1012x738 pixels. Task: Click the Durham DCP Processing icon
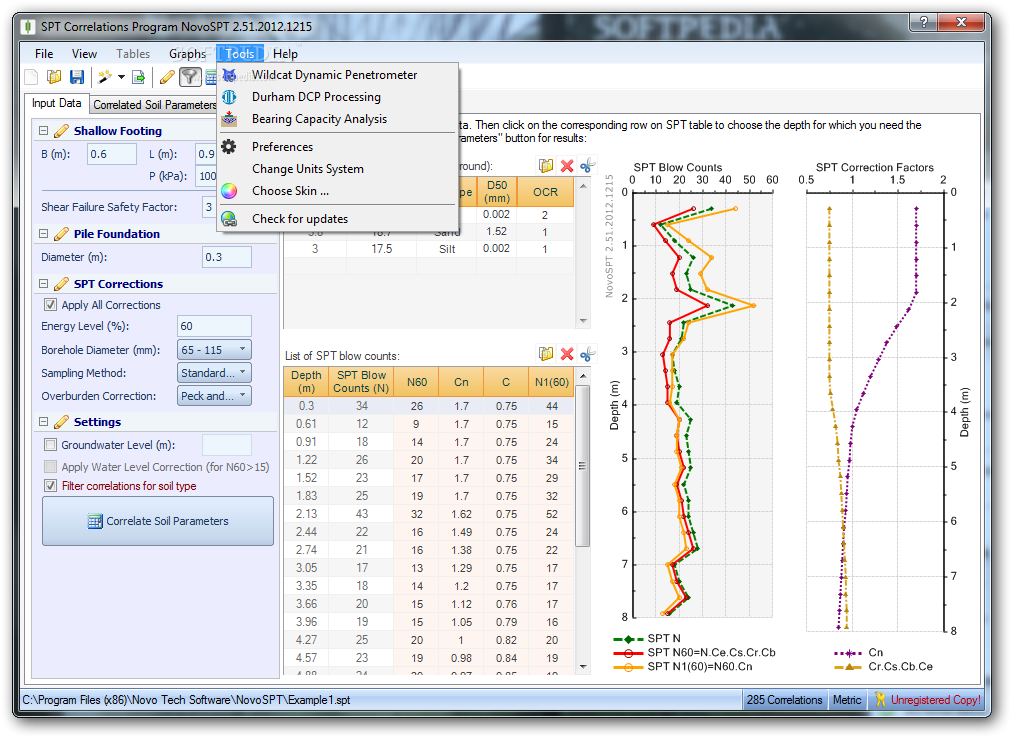point(229,97)
